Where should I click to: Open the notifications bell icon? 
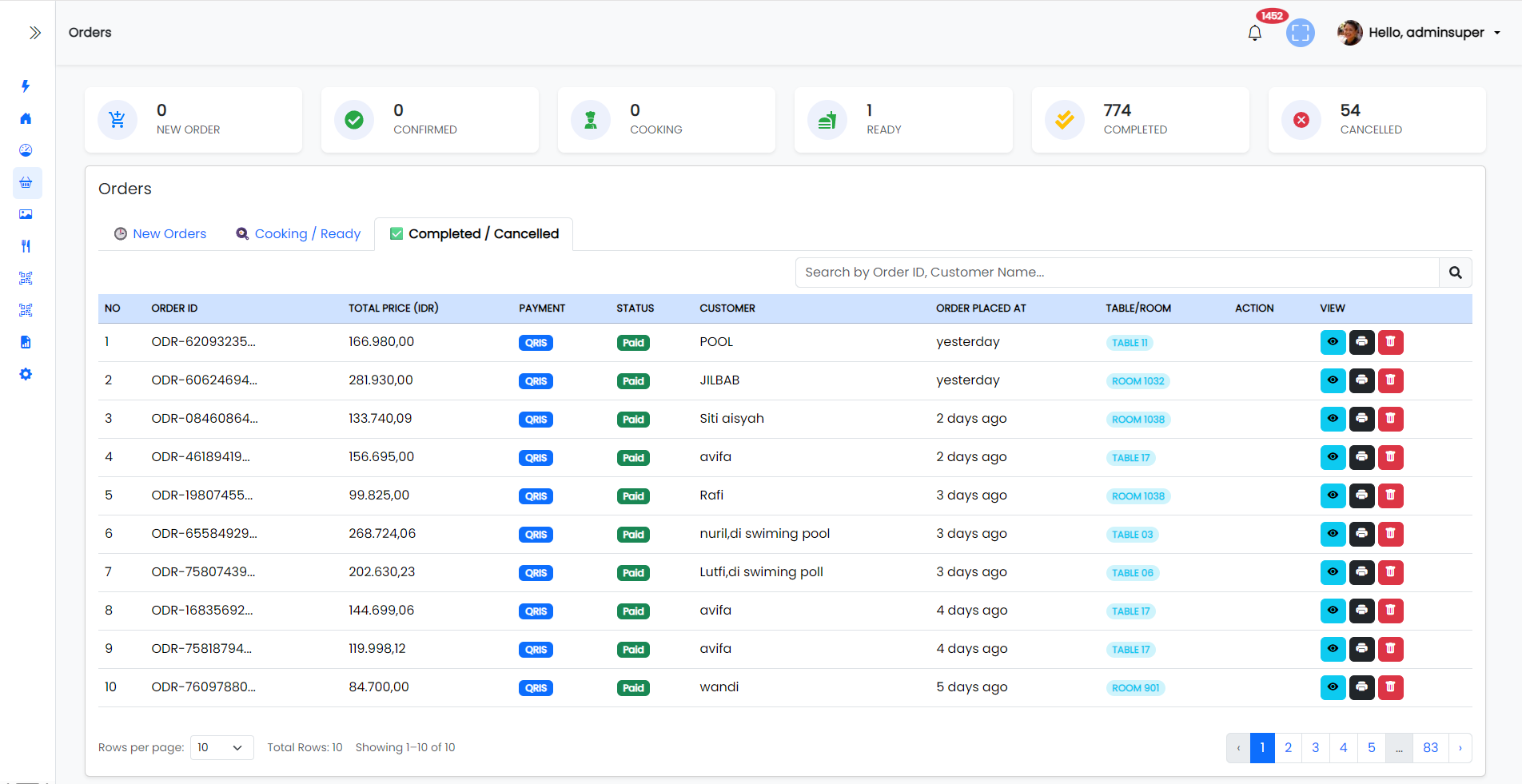[x=1255, y=33]
